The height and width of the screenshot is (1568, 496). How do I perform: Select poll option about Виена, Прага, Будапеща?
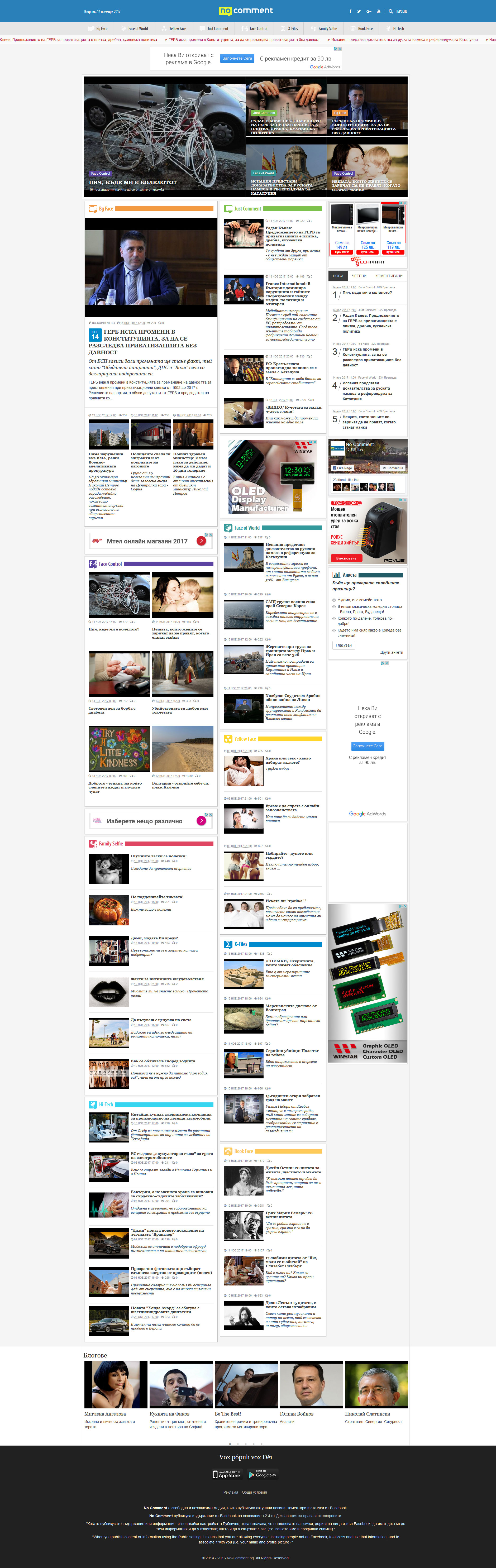[334, 607]
